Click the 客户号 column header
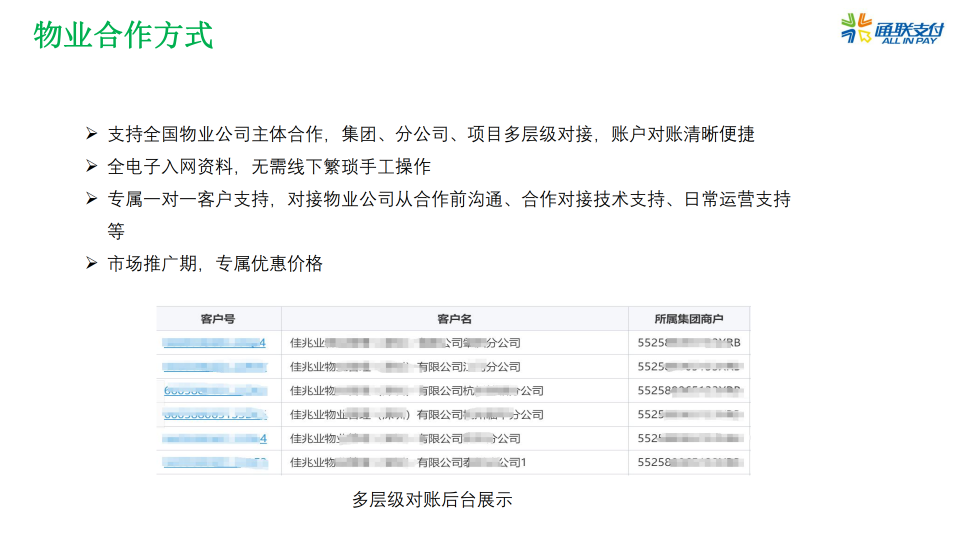Viewport: 960px width, 540px height. click(218, 319)
